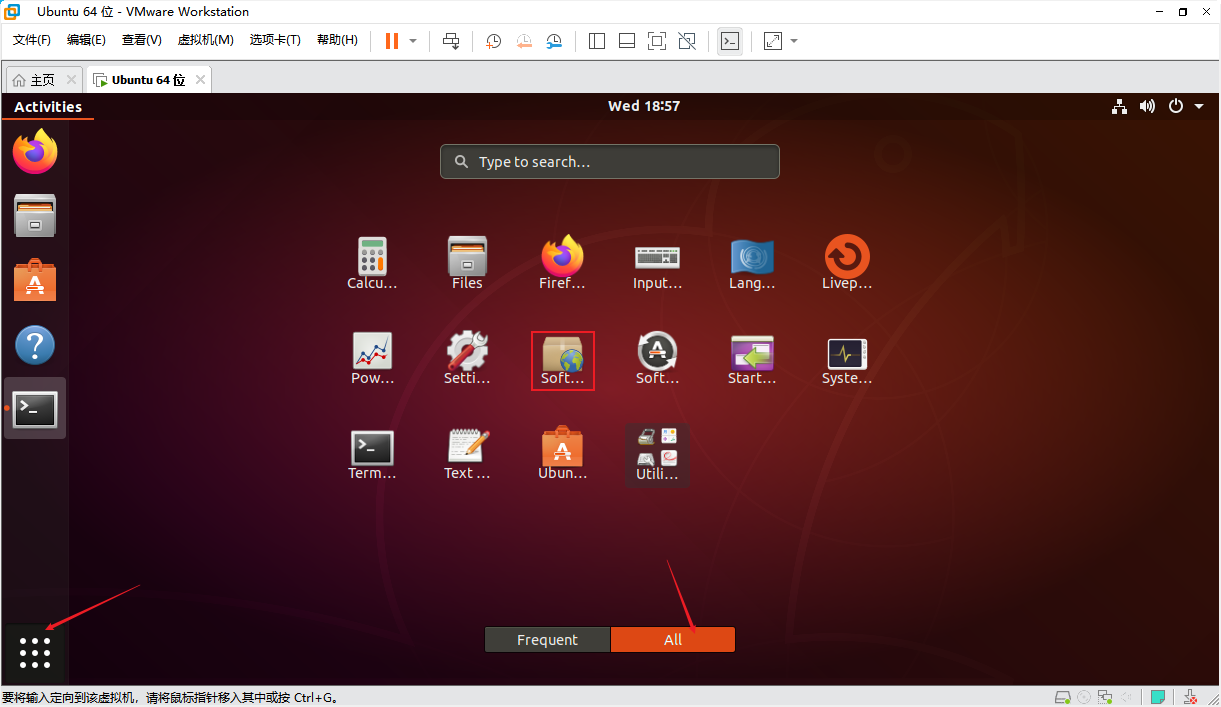Open Software & Updates box-and-globe icon
Image resolution: width=1221 pixels, height=707 pixels.
562,359
